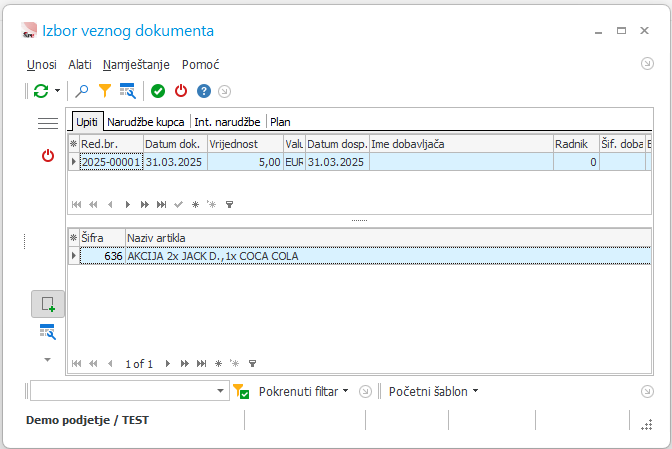The width and height of the screenshot is (672, 449).
Task: Expand the sidebar down arrow
Action: pos(48,359)
